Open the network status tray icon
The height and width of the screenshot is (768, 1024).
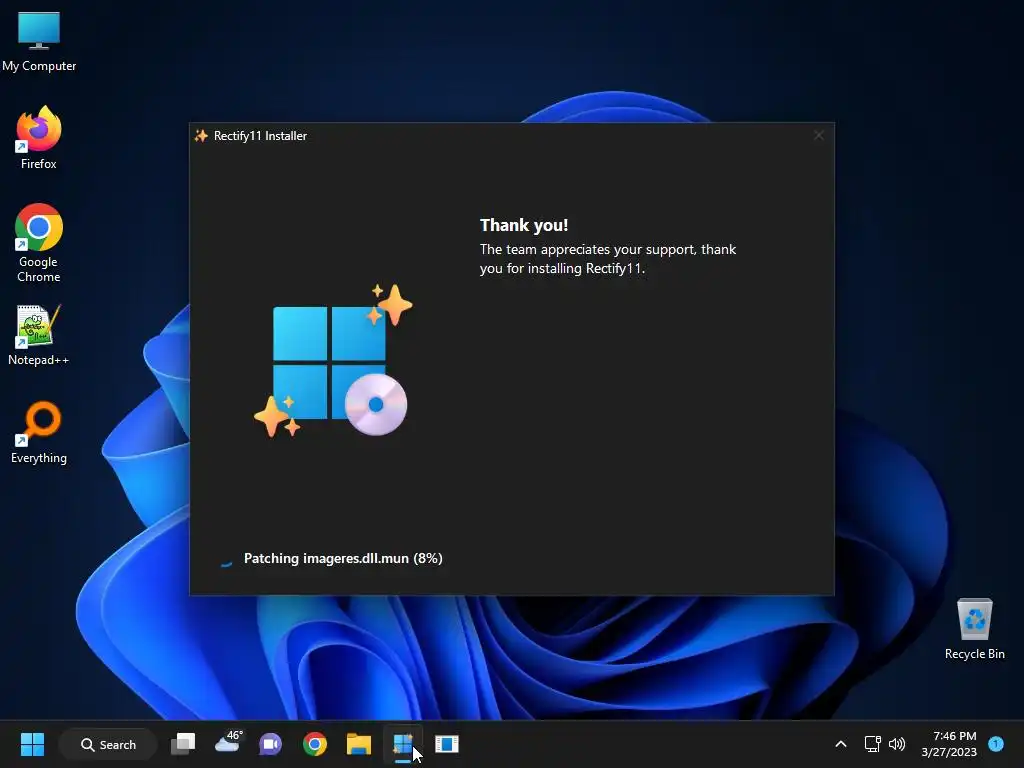point(872,744)
